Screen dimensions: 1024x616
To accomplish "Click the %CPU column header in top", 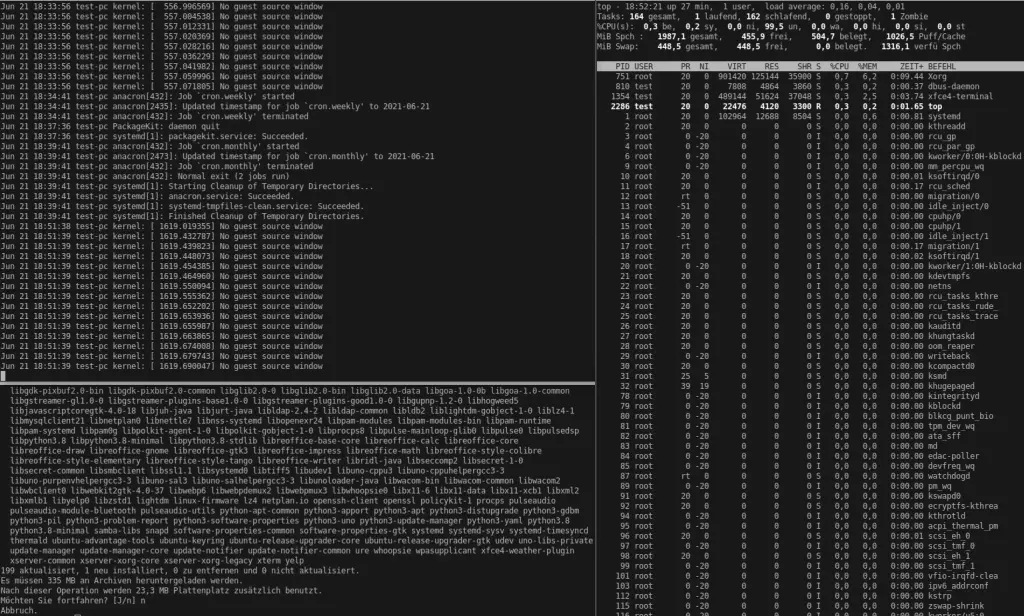I will tap(840, 65).
